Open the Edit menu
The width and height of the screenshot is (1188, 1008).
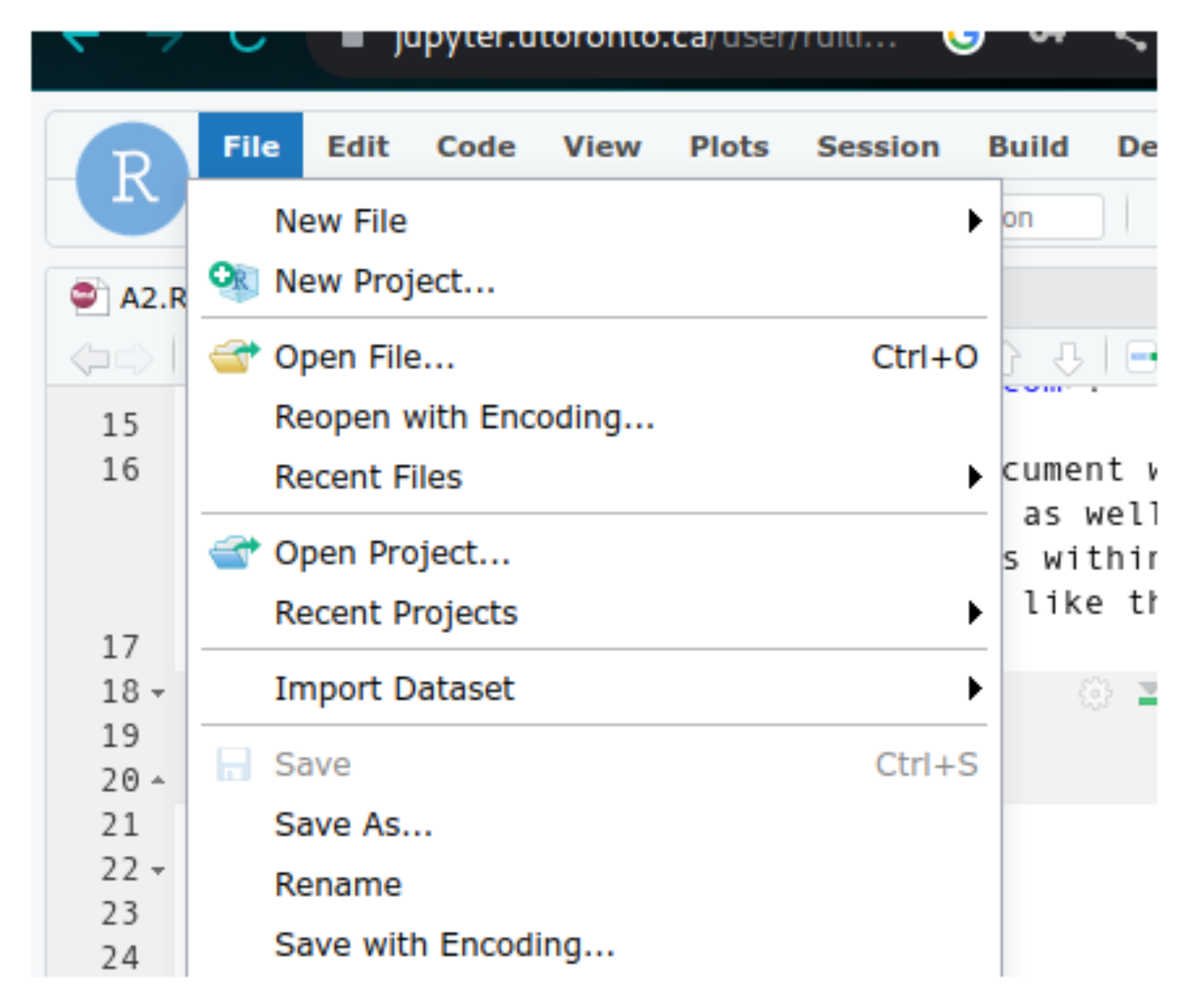[358, 147]
